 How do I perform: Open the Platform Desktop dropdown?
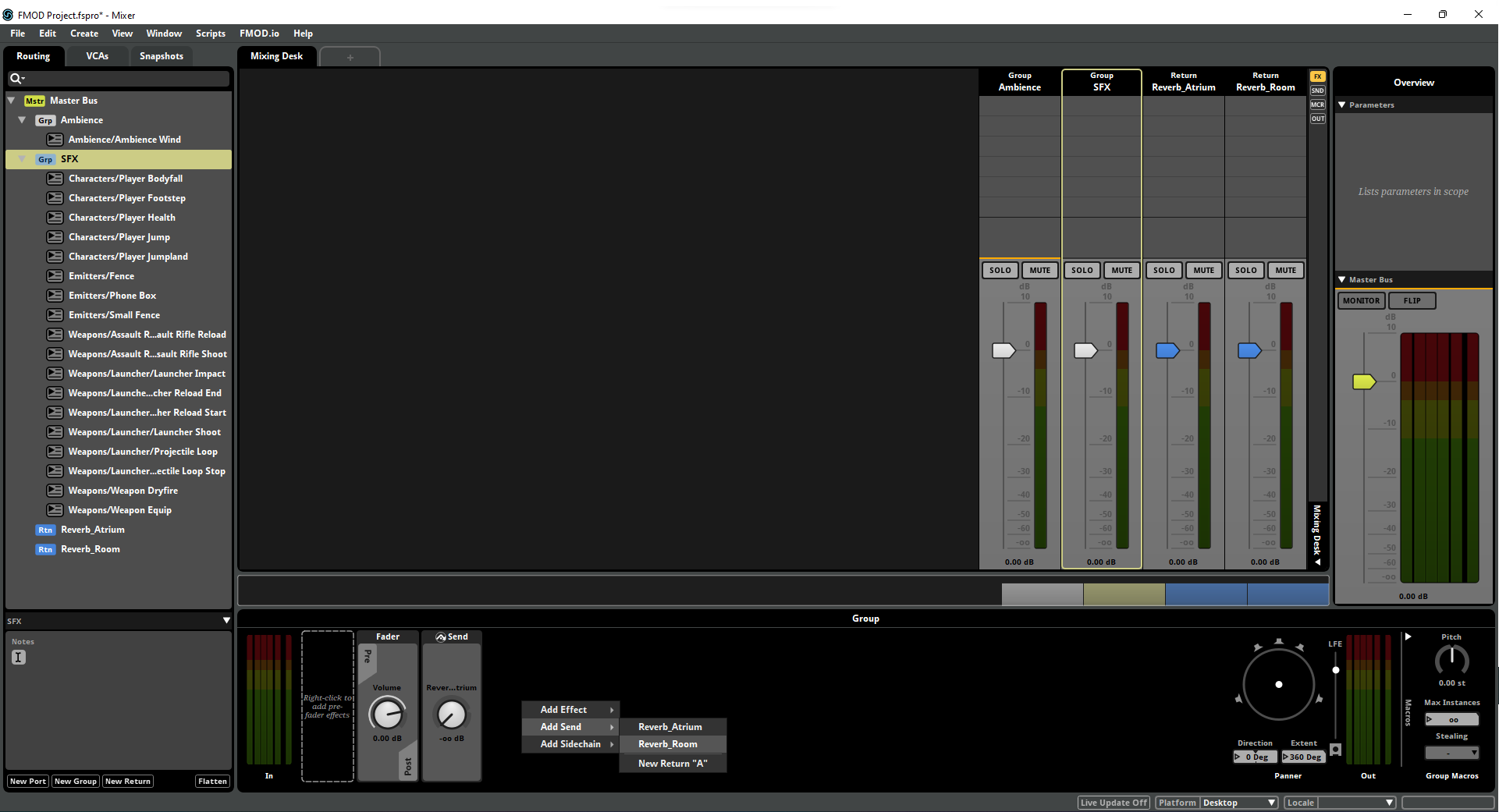pyautogui.click(x=1239, y=803)
